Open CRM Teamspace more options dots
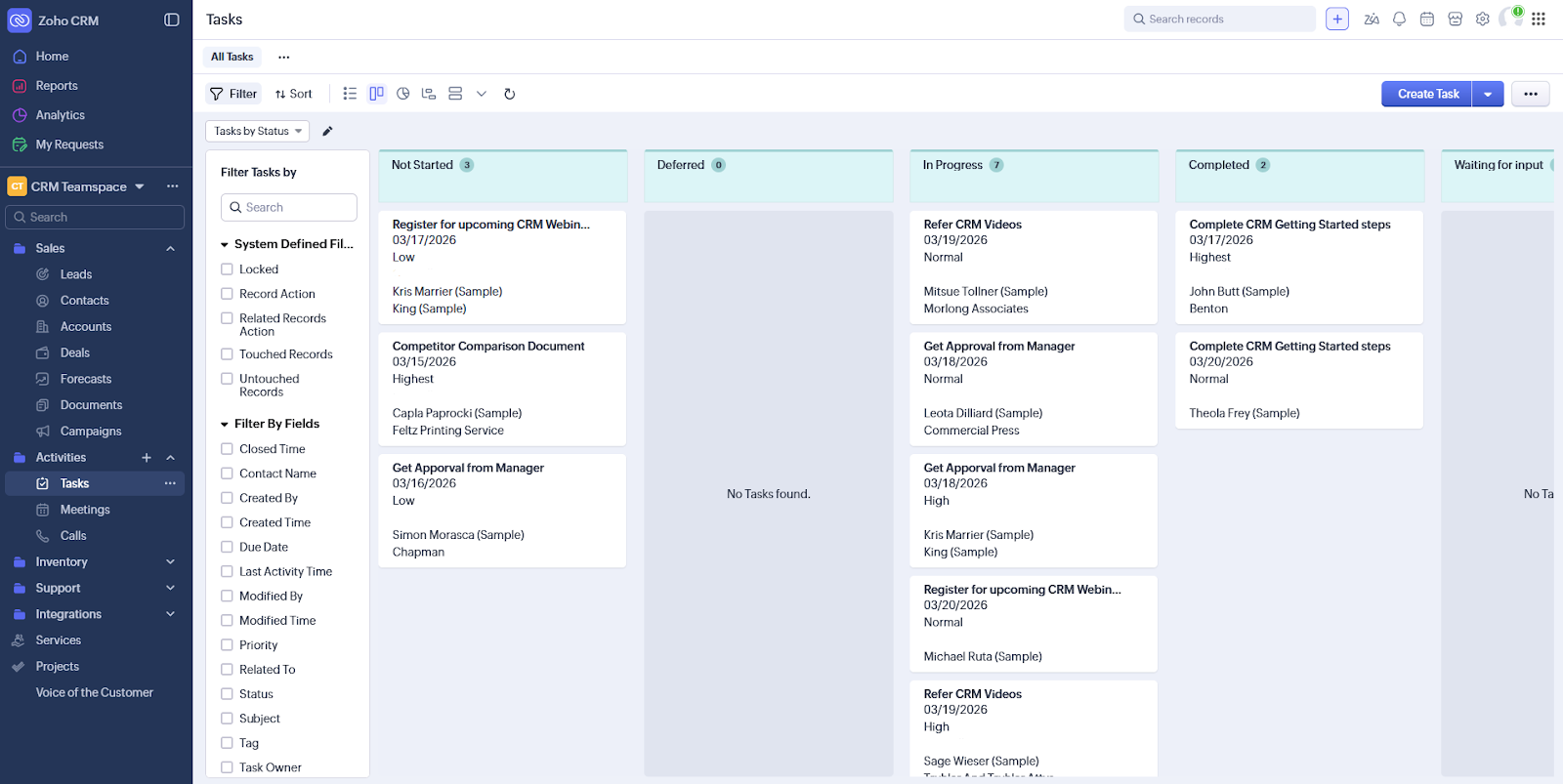 (173, 186)
